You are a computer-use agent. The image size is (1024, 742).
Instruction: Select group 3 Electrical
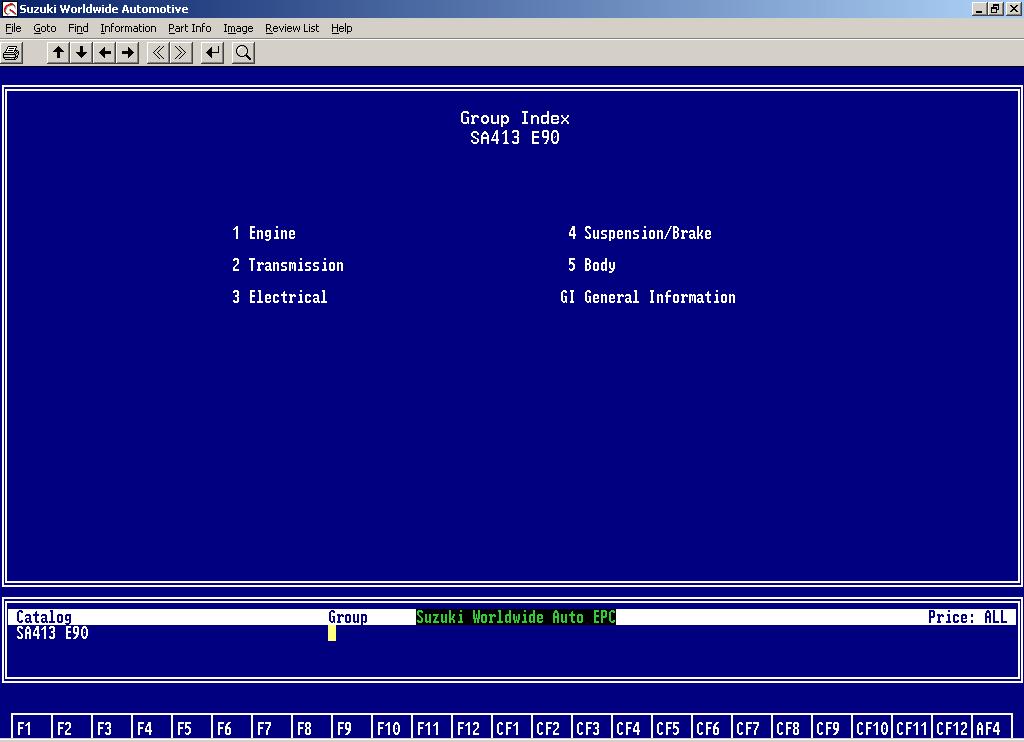(280, 297)
